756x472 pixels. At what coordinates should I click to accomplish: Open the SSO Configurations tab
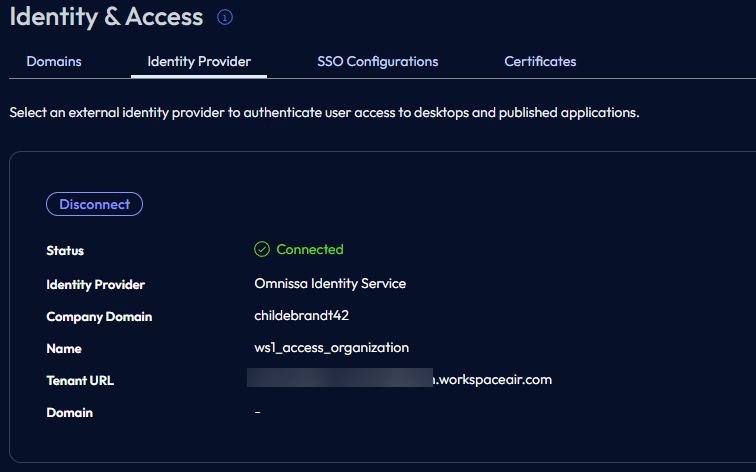[377, 62]
